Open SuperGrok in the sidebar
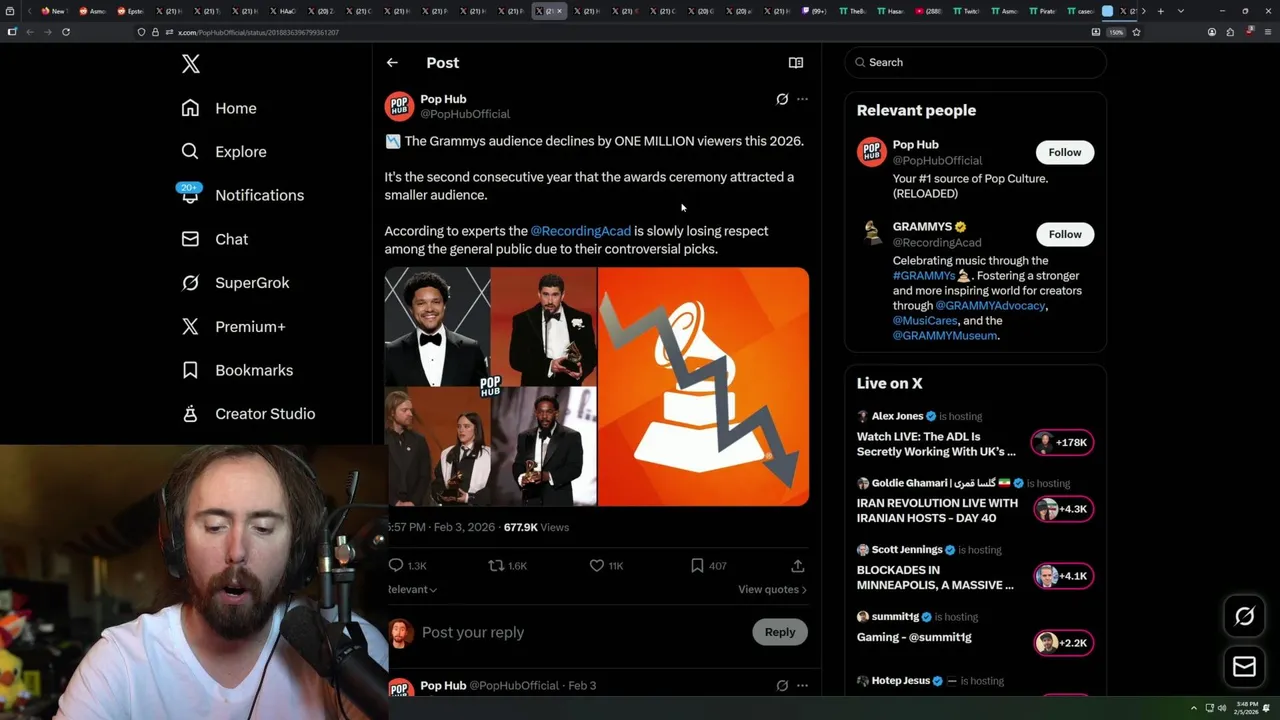This screenshot has width=1280, height=720. (x=235, y=283)
